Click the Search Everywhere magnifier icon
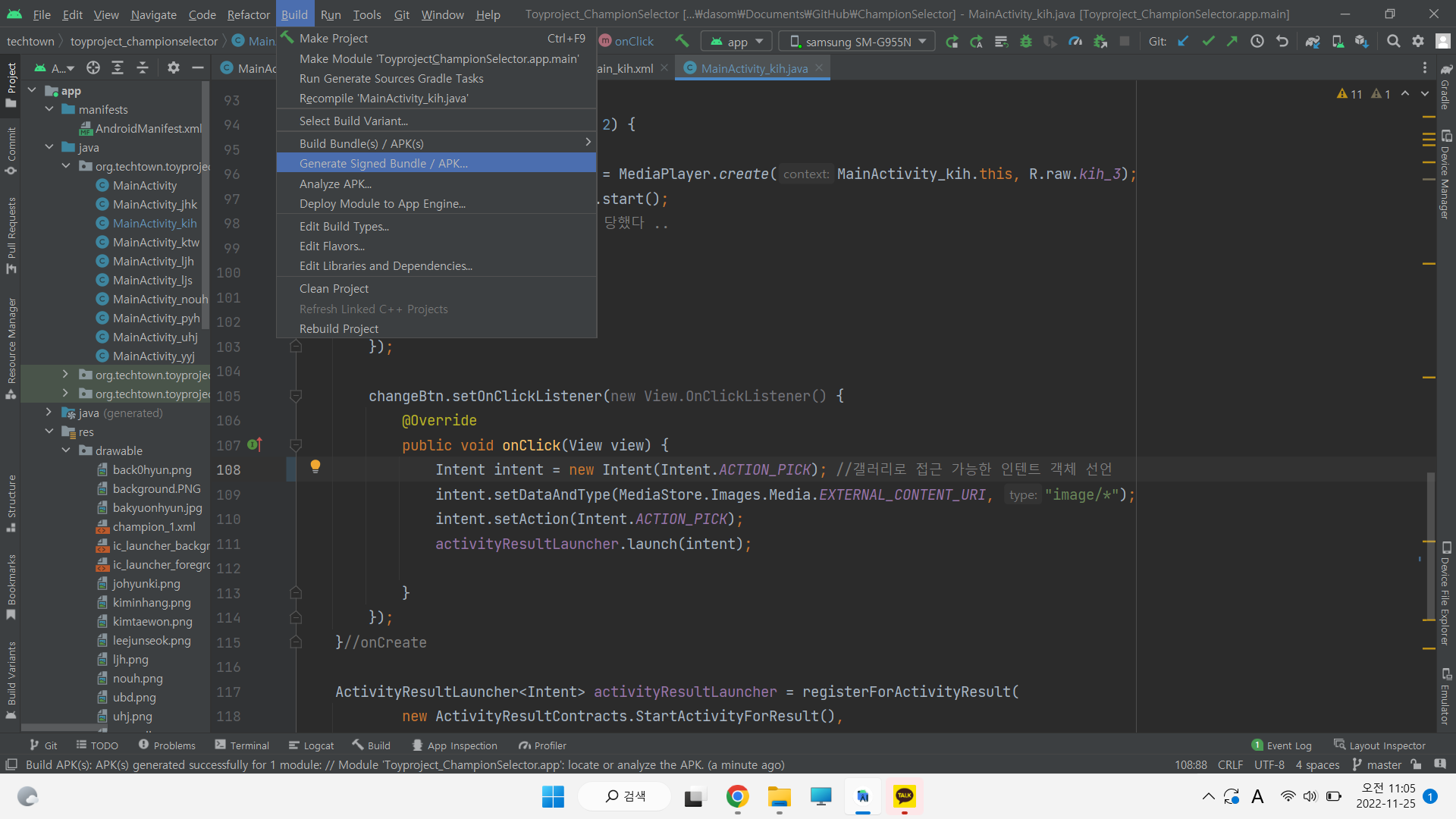This screenshot has width=1456, height=819. click(x=1393, y=41)
